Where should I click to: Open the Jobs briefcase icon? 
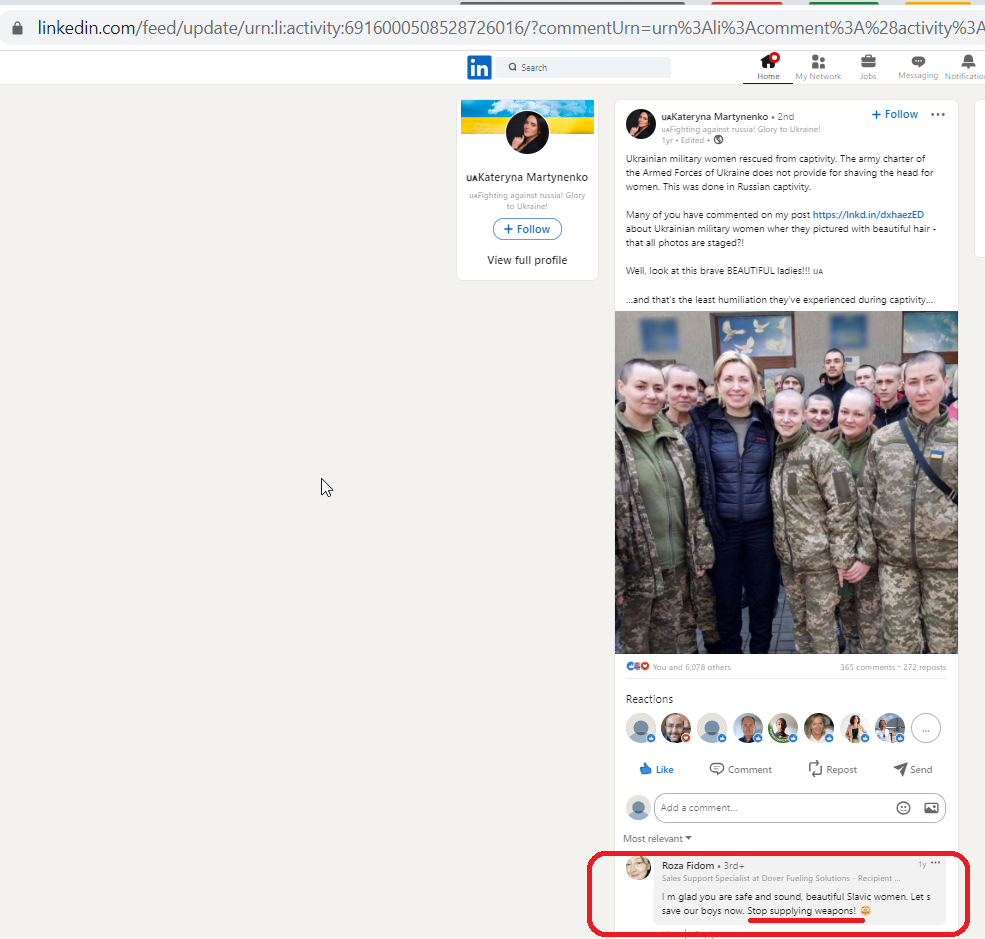[868, 61]
